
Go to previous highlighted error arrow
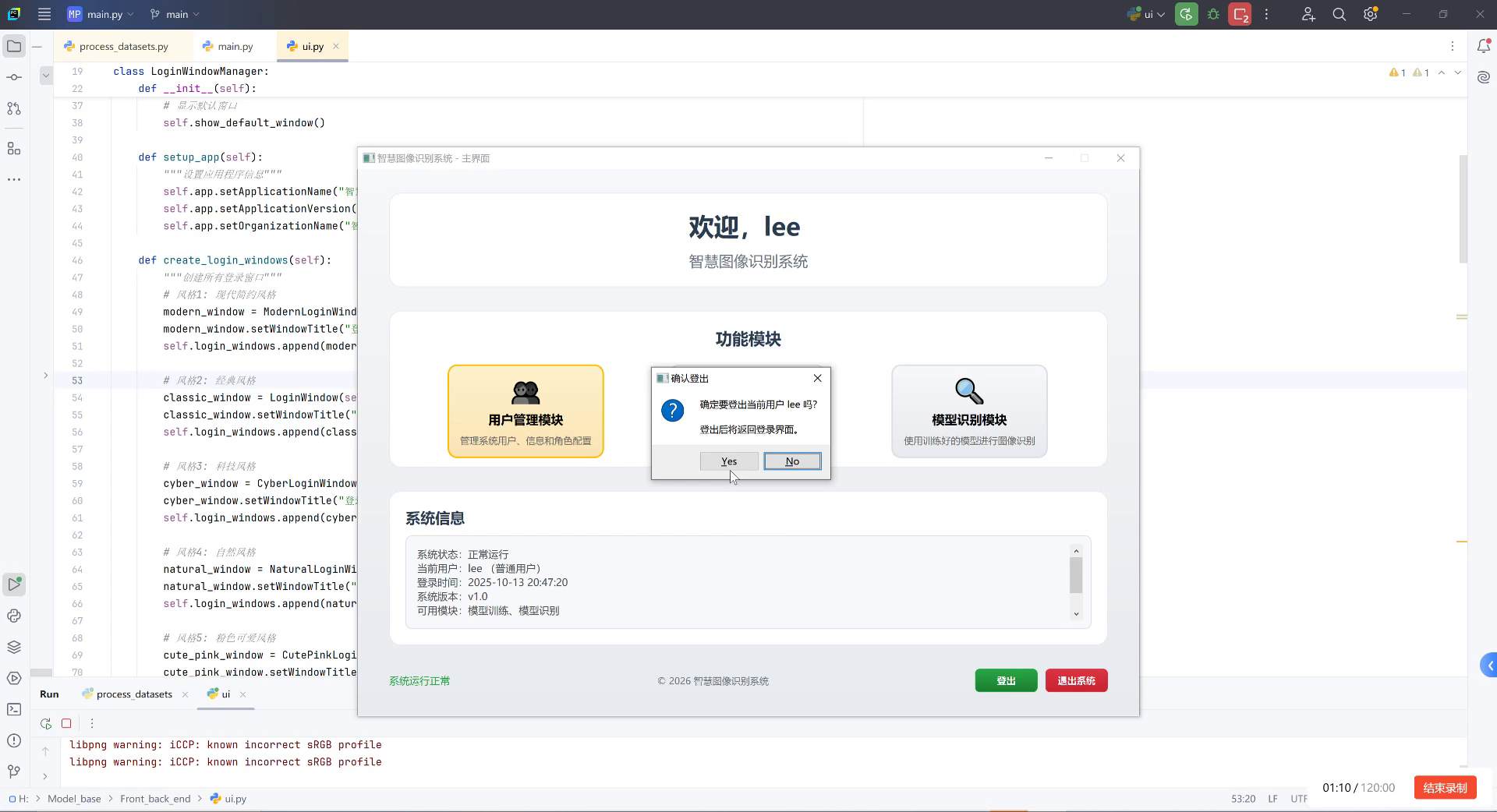tap(1442, 72)
